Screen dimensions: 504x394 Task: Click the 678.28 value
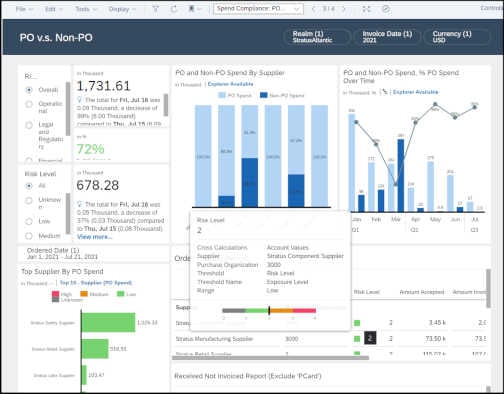point(97,185)
